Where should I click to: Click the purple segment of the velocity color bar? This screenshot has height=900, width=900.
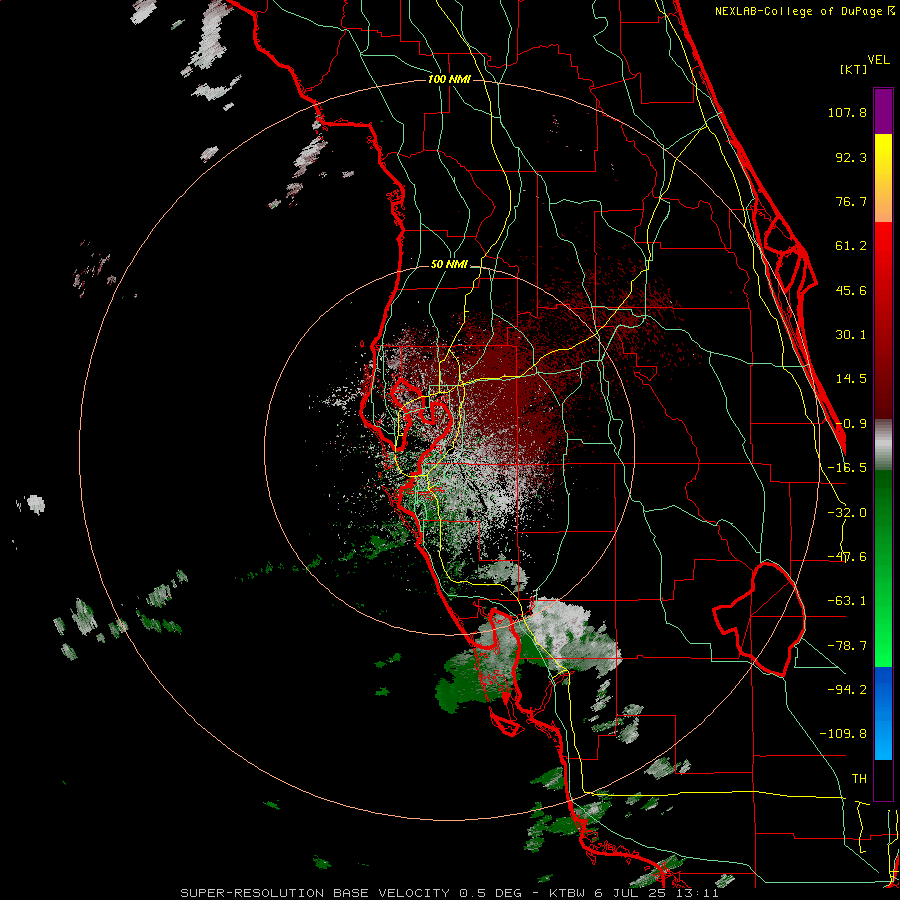[x=883, y=111]
